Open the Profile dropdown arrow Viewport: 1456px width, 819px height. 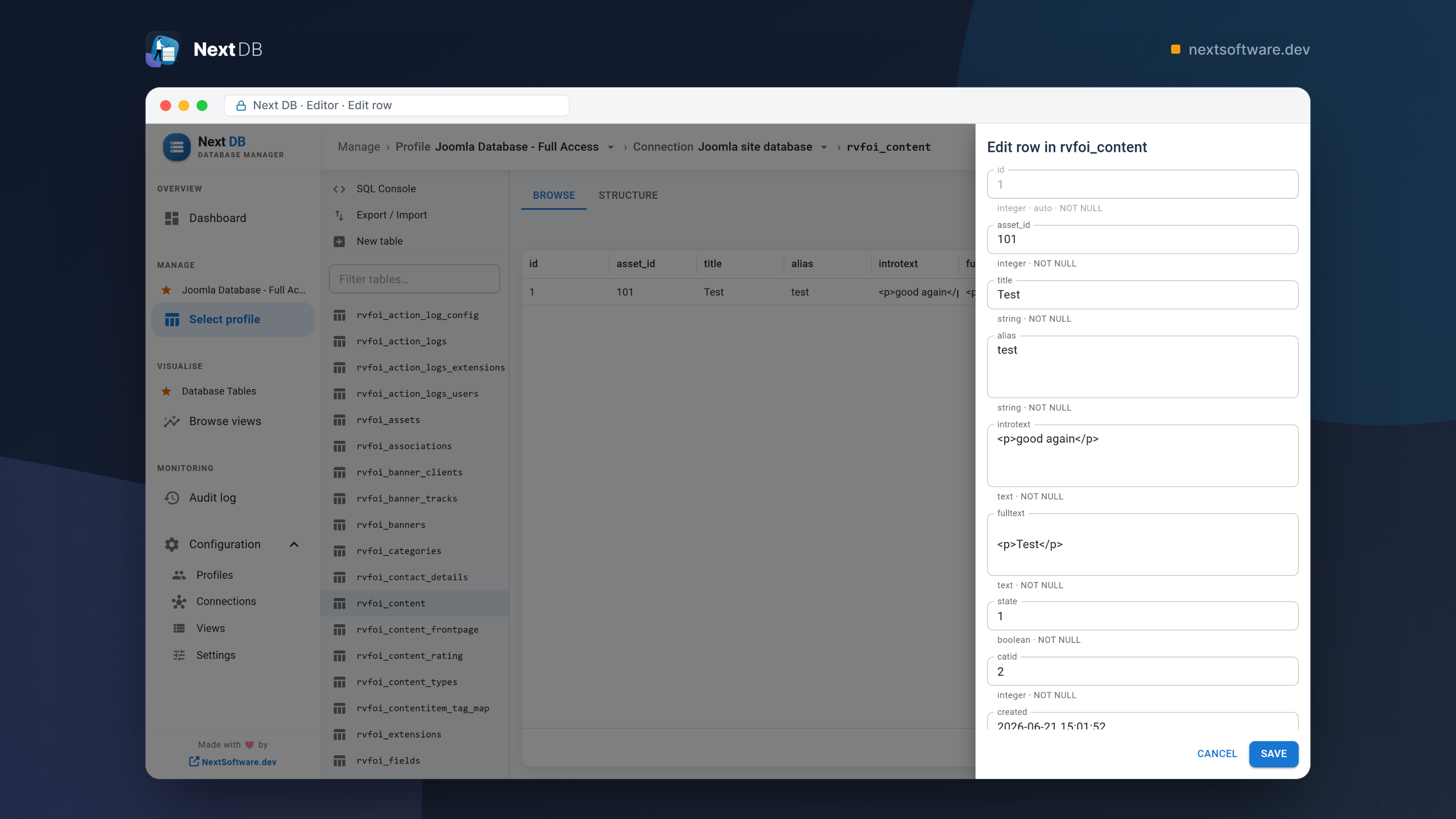pos(611,147)
